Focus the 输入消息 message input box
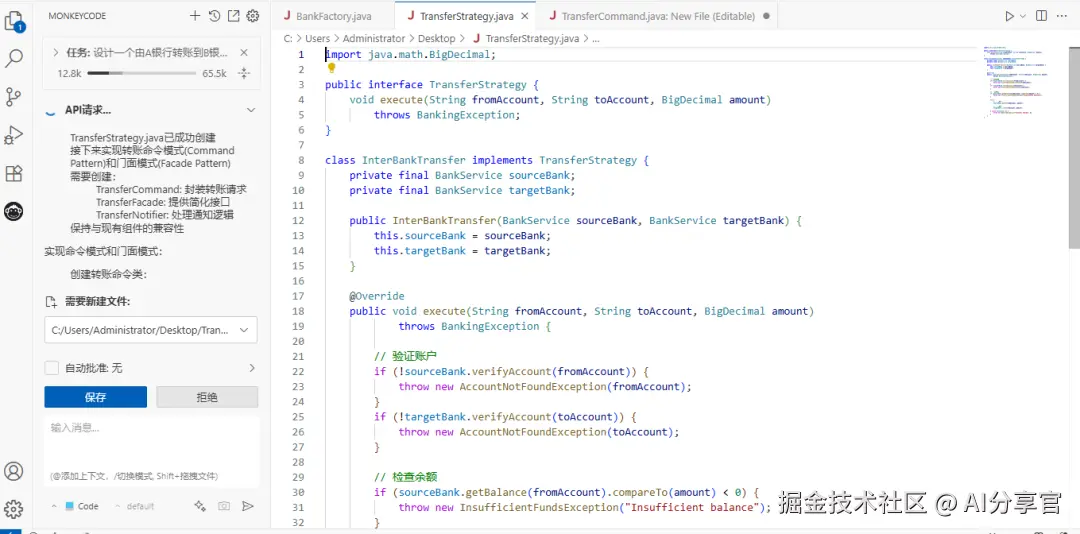Screen dimensions: 1080x534 [x=152, y=451]
